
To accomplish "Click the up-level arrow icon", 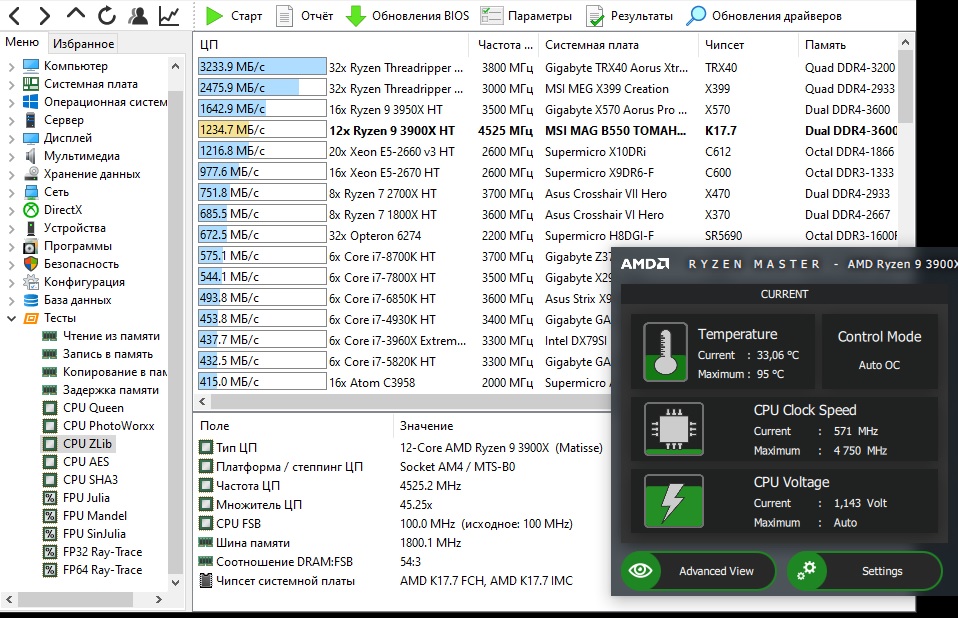I will pos(76,14).
